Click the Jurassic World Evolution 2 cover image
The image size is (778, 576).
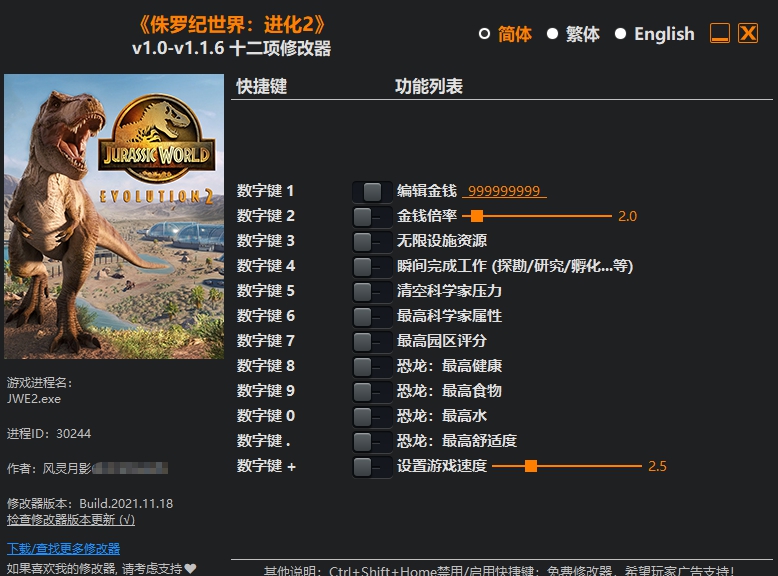tap(114, 216)
